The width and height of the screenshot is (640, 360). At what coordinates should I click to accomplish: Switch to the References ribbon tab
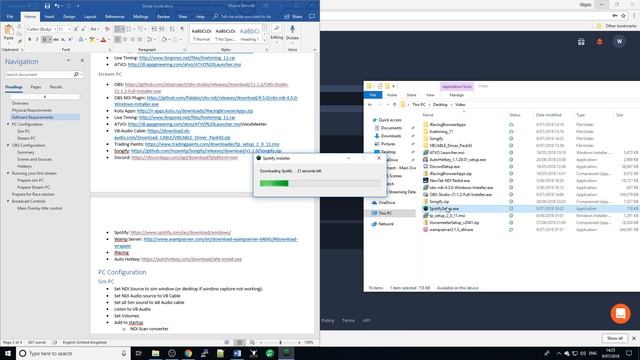tap(115, 17)
